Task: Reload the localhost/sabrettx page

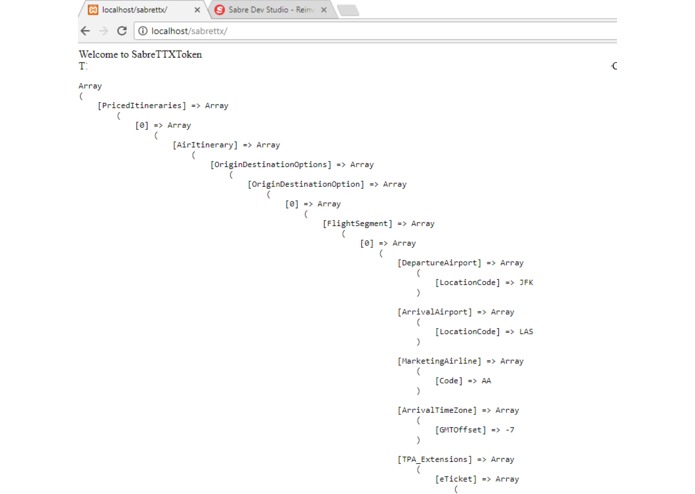Action: [x=122, y=31]
